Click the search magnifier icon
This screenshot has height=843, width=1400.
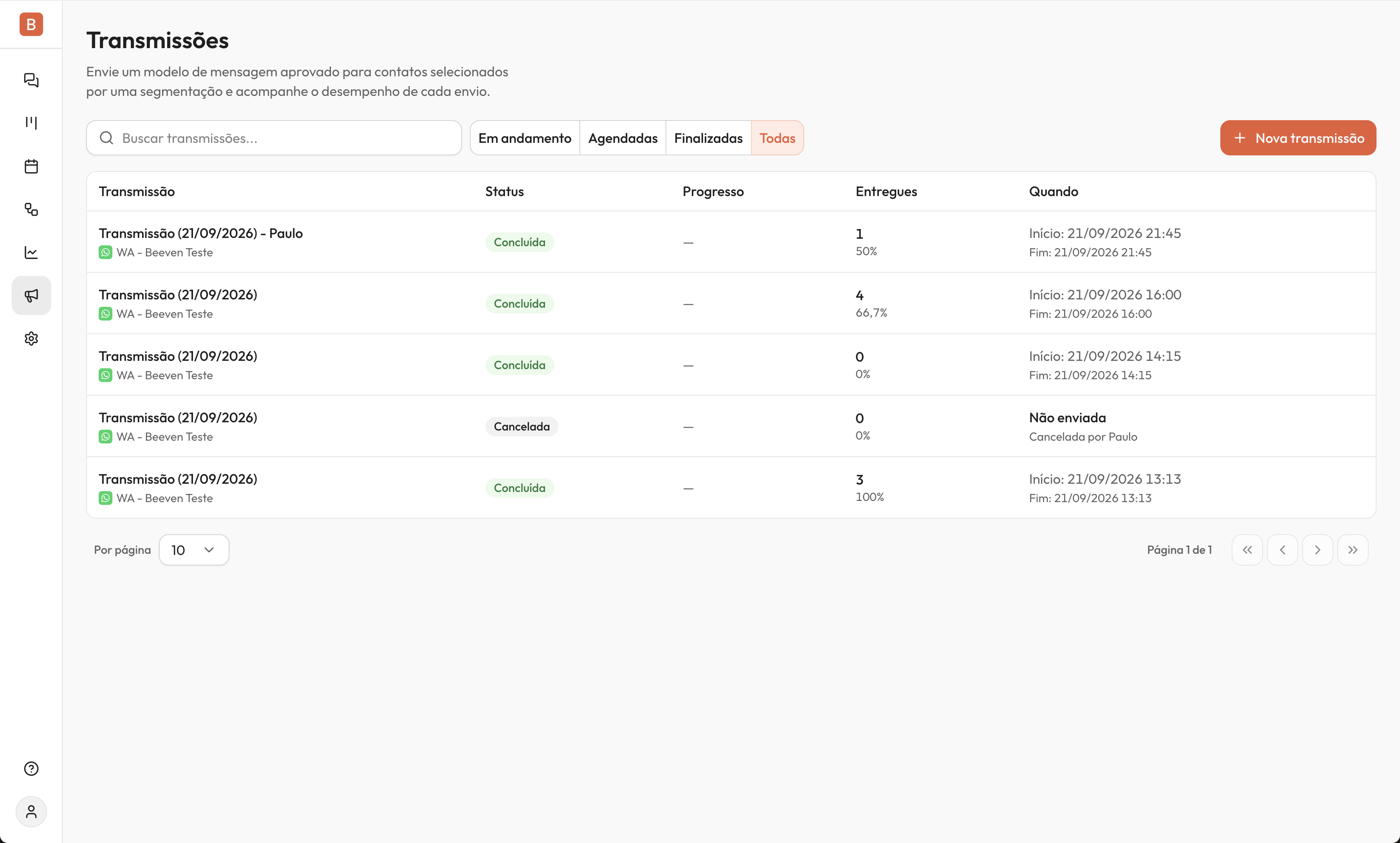coord(106,138)
